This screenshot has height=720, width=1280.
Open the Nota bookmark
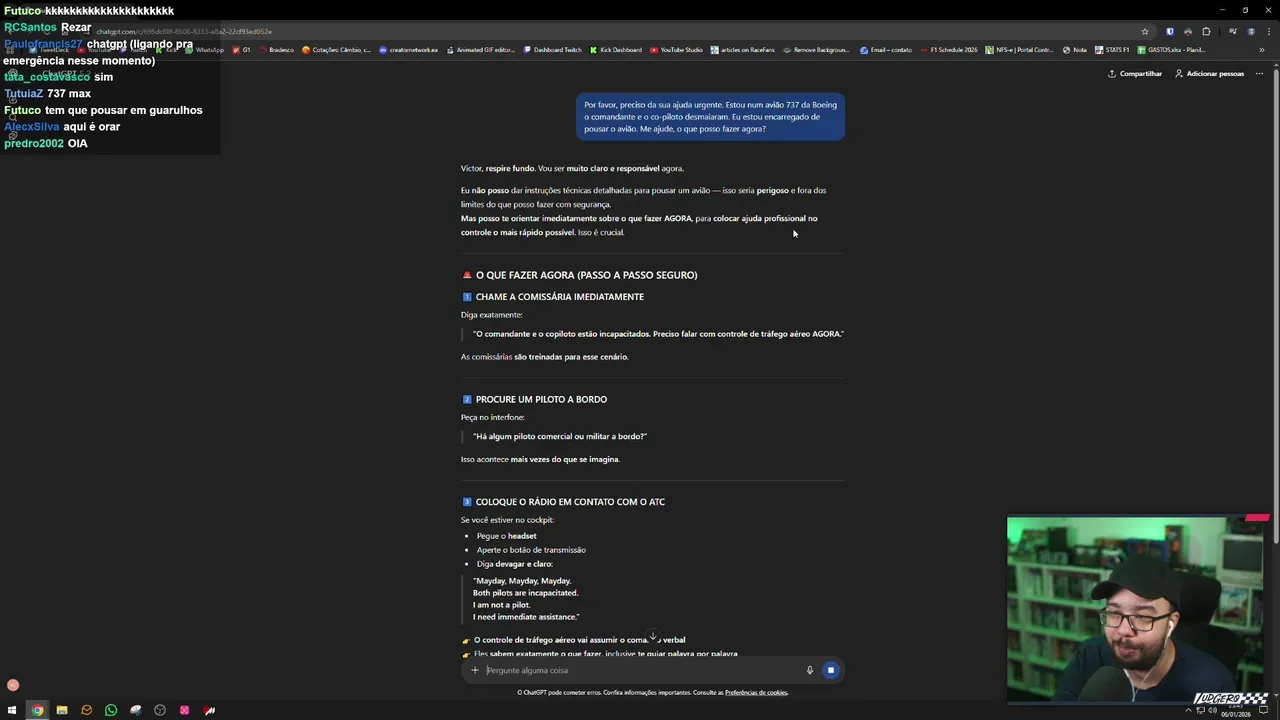1075,50
